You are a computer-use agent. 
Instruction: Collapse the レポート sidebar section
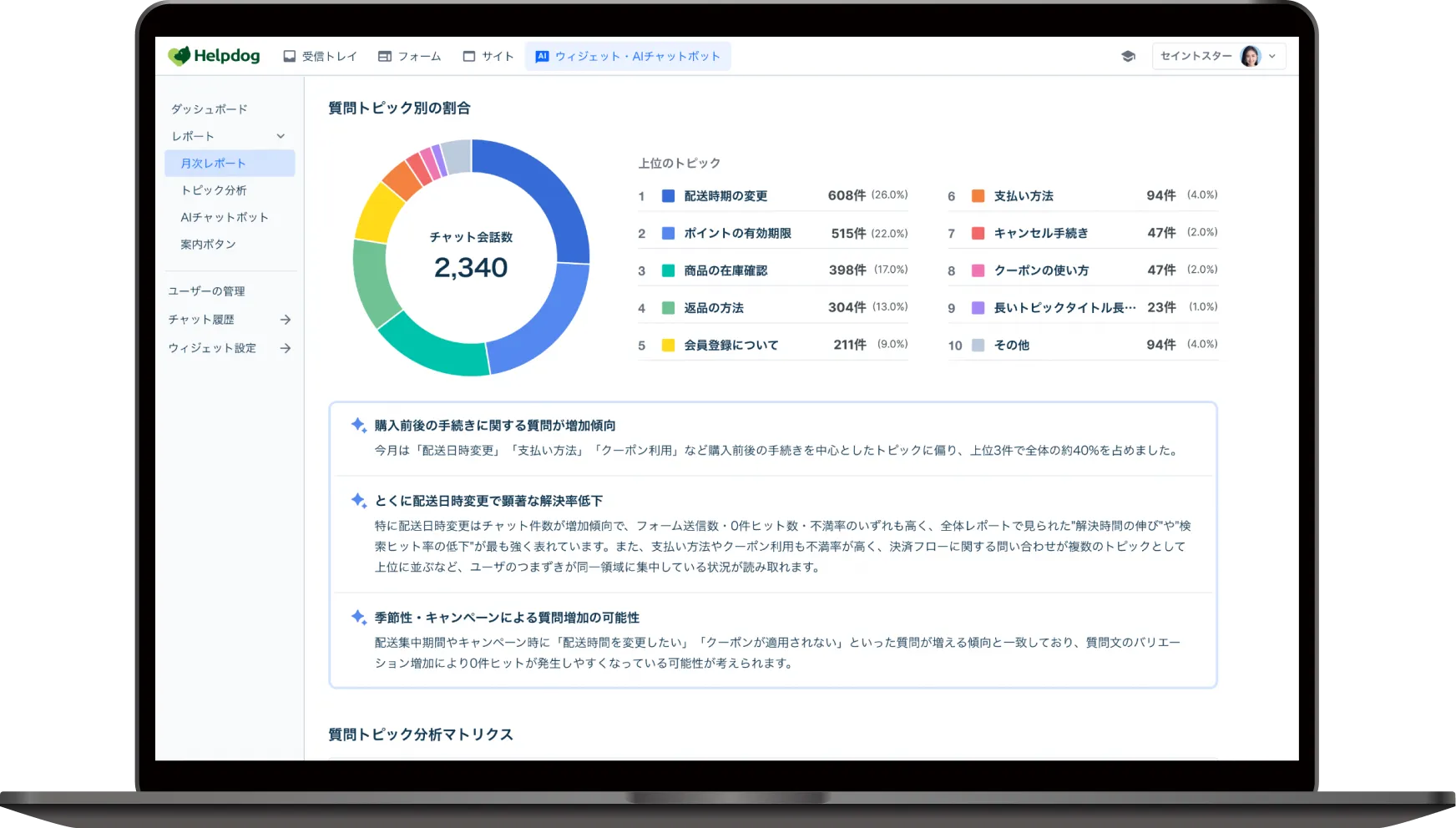(281, 136)
